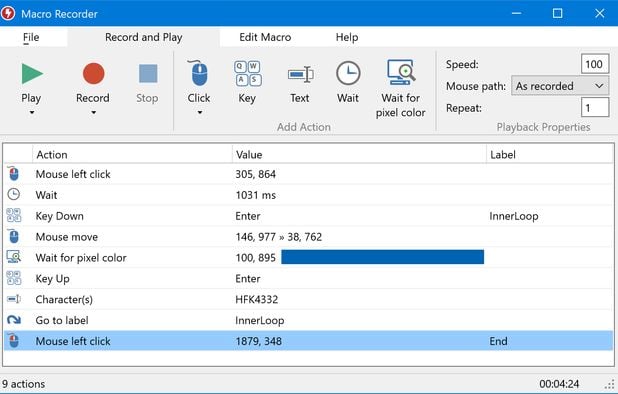Click the arrow icon of Go to label row
618x394 pixels.
tap(14, 320)
